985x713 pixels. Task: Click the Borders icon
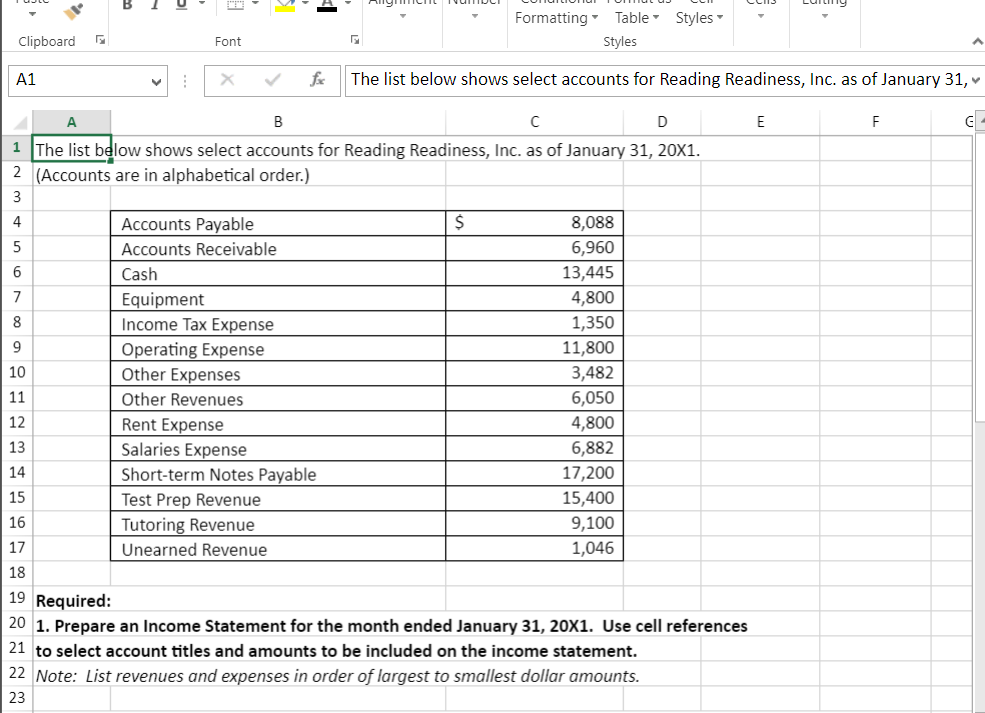[233, 7]
